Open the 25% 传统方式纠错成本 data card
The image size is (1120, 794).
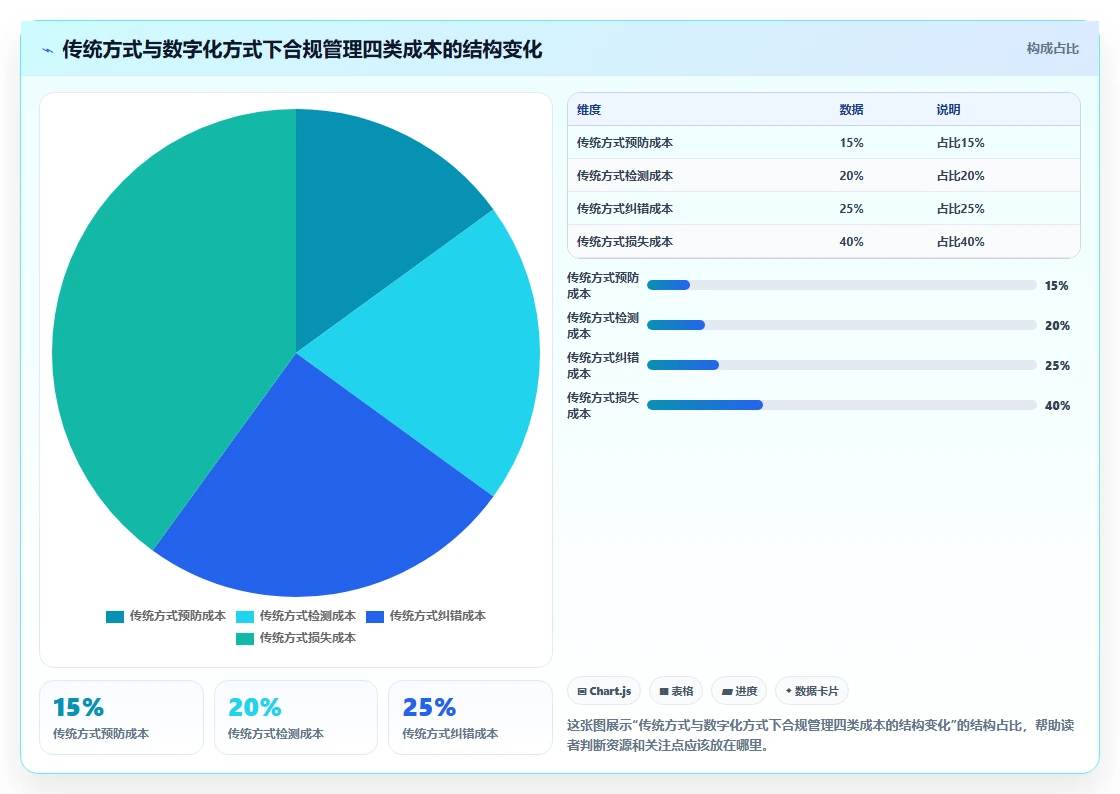[470, 718]
